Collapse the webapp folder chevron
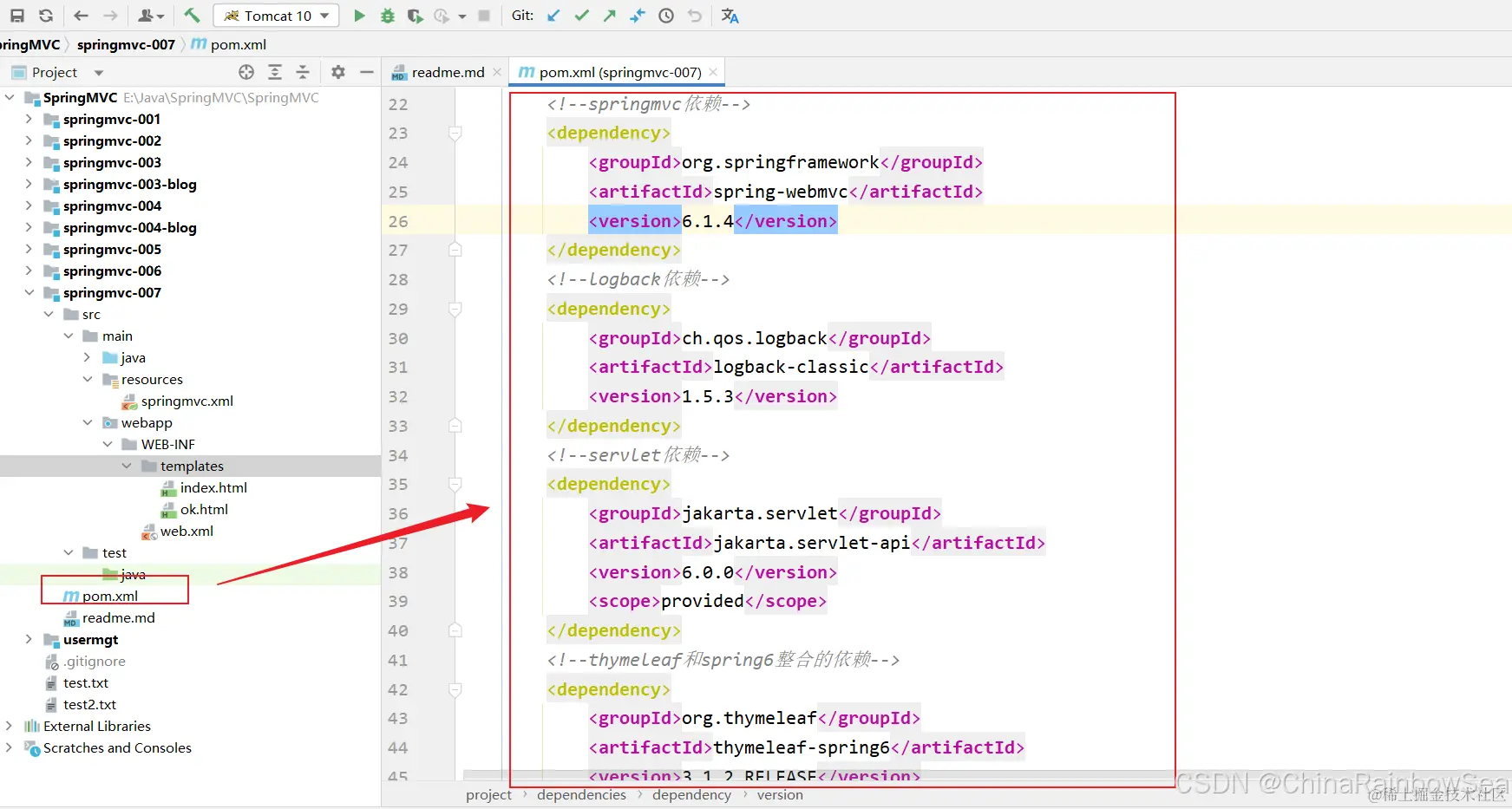This screenshot has height=809, width=1512. pos(88,422)
